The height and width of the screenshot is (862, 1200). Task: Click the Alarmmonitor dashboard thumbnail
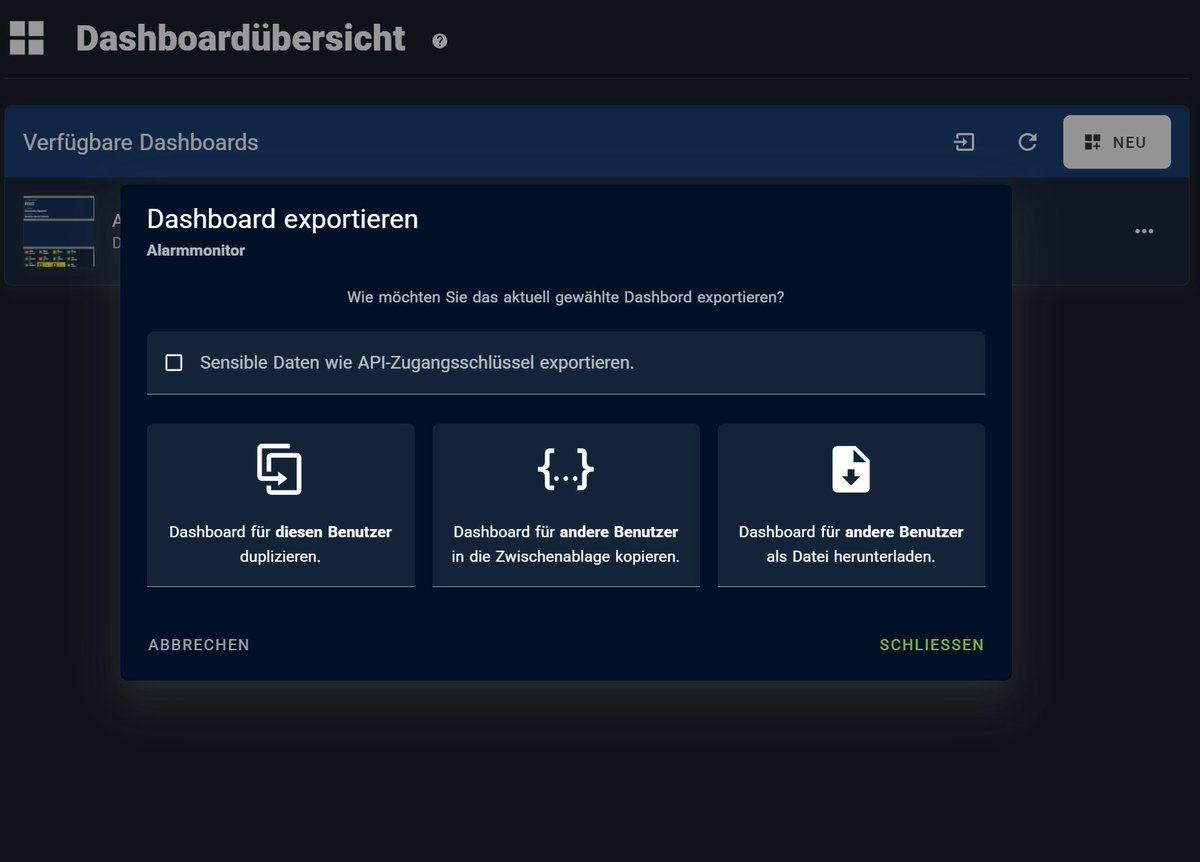click(58, 231)
